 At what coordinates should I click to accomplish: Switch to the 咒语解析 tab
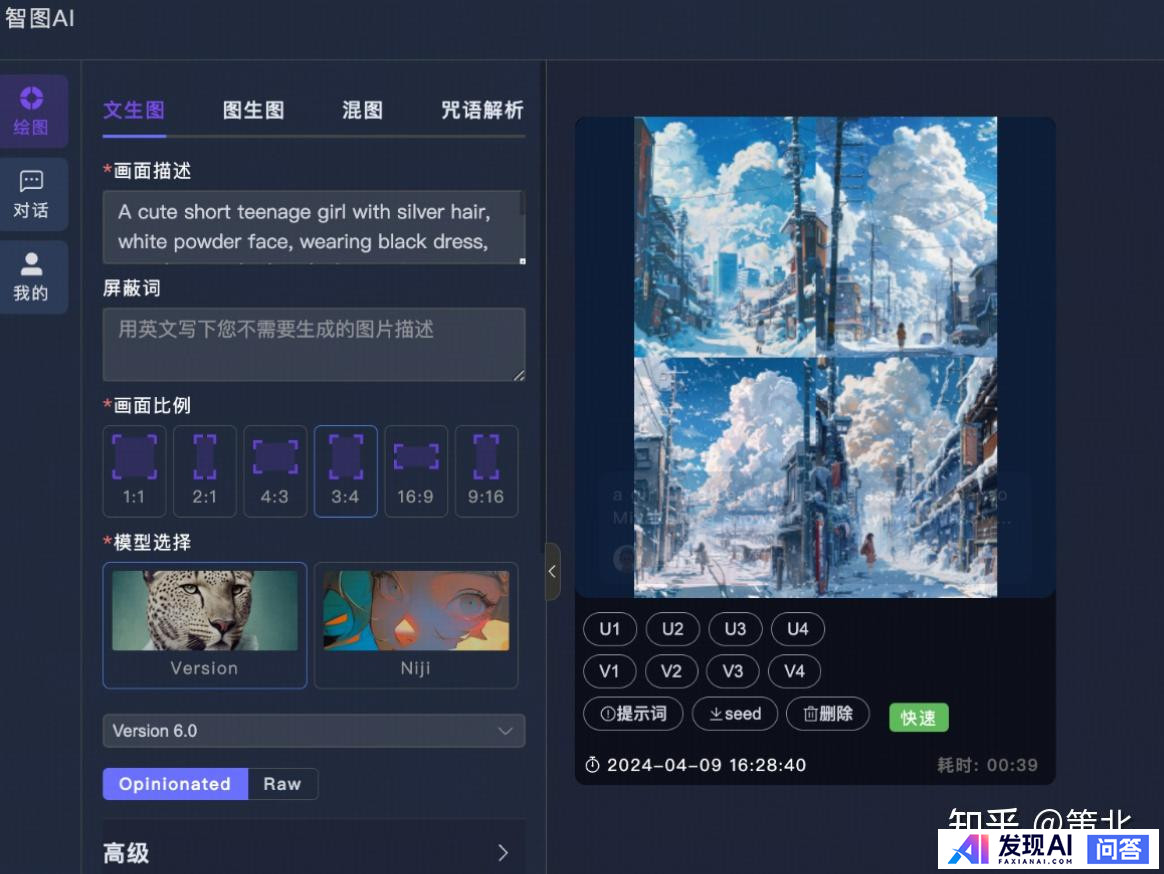pyautogui.click(x=482, y=110)
